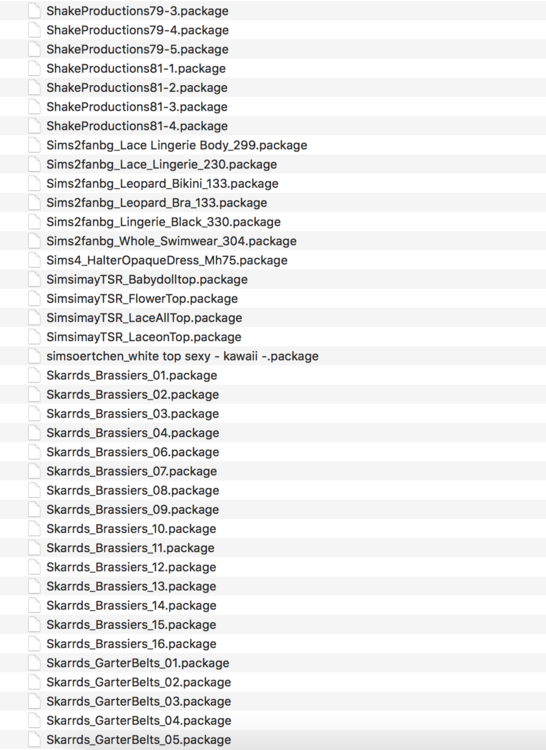Viewport: 546px width, 750px height.
Task: Click file icon next to SimsimayTSR_FlowerTop.package
Action: click(x=34, y=298)
